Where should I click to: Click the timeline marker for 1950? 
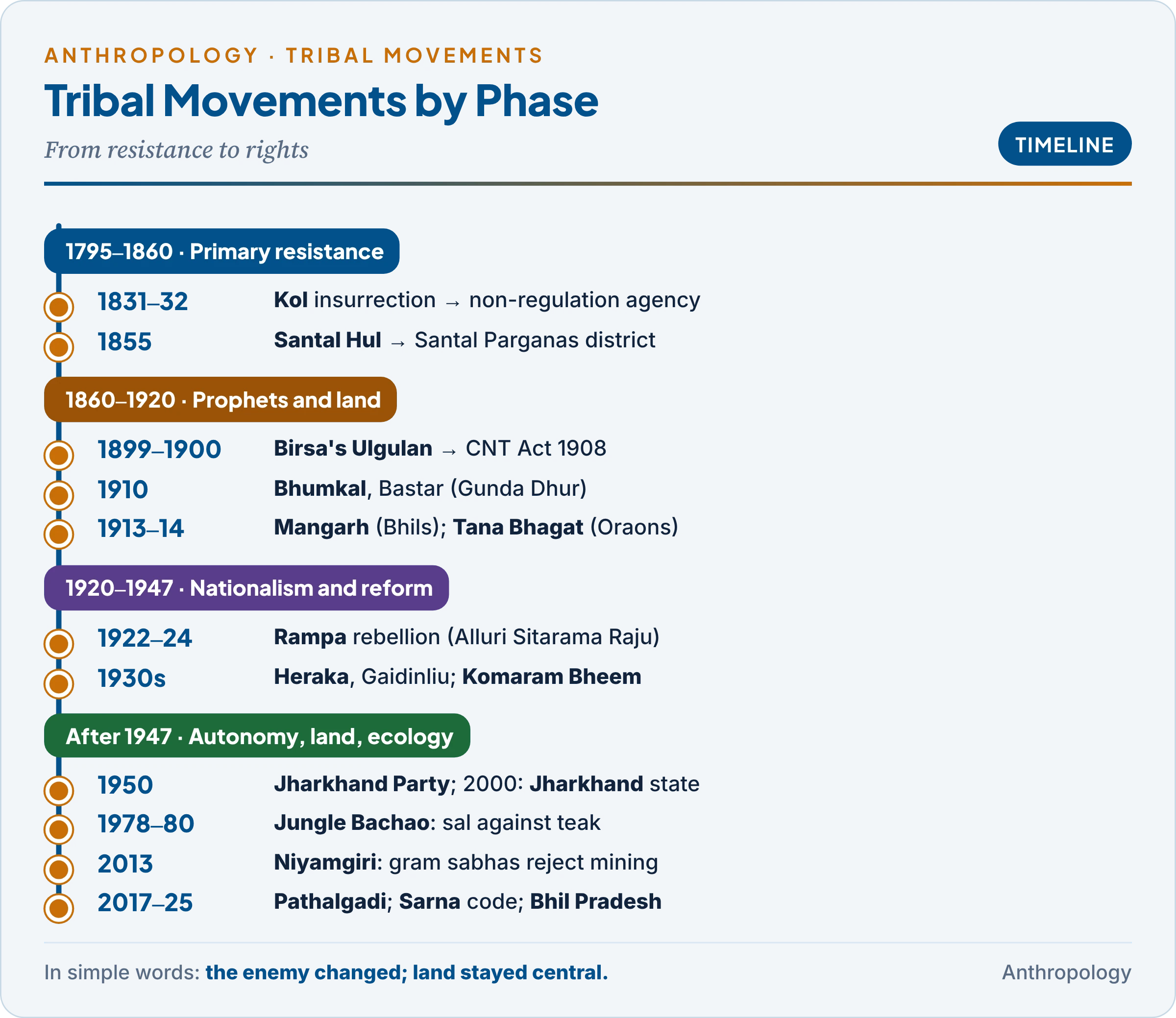59,791
